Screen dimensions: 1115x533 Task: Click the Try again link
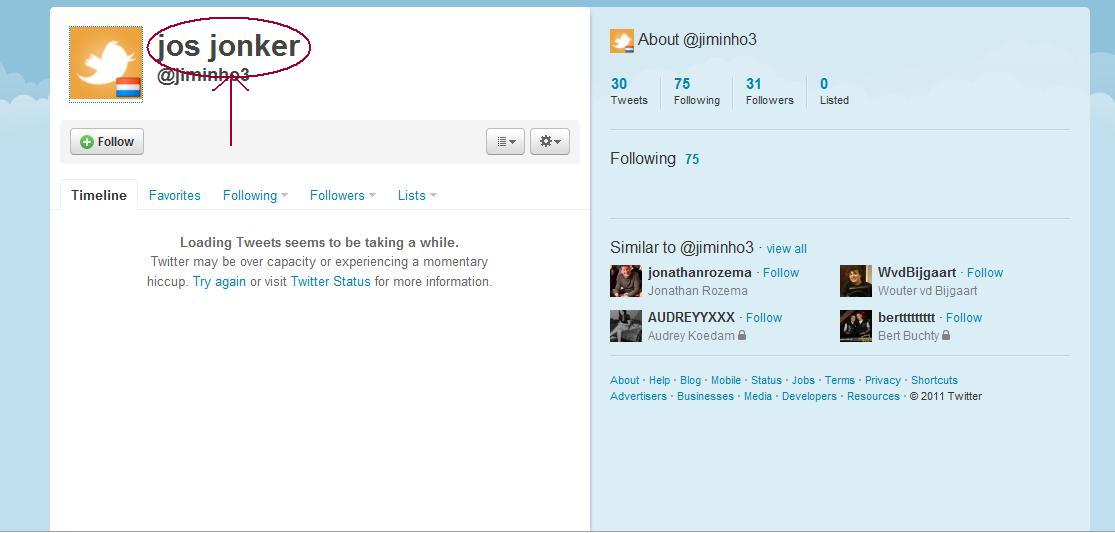click(x=219, y=281)
